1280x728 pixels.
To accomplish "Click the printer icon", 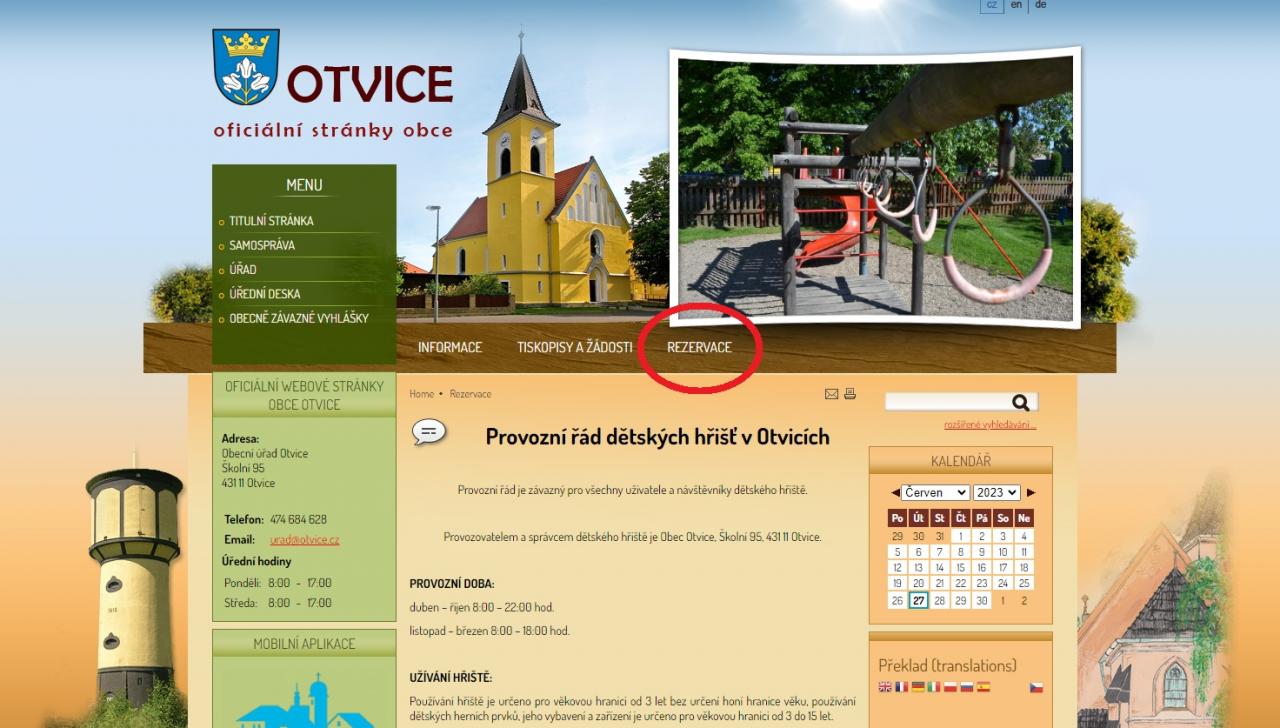I will pos(850,394).
